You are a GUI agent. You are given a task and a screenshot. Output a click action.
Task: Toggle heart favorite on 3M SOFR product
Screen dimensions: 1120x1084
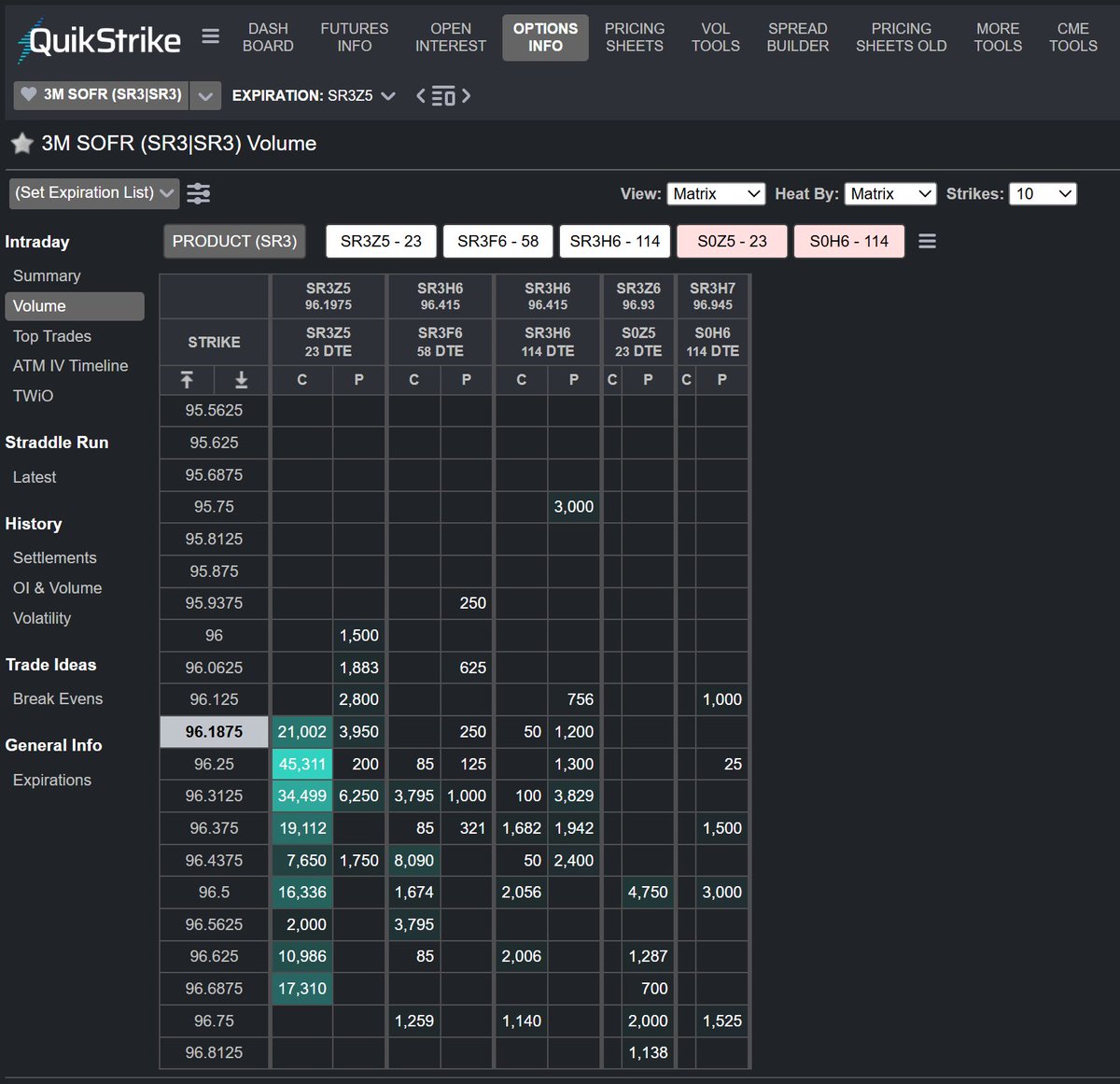[x=29, y=94]
